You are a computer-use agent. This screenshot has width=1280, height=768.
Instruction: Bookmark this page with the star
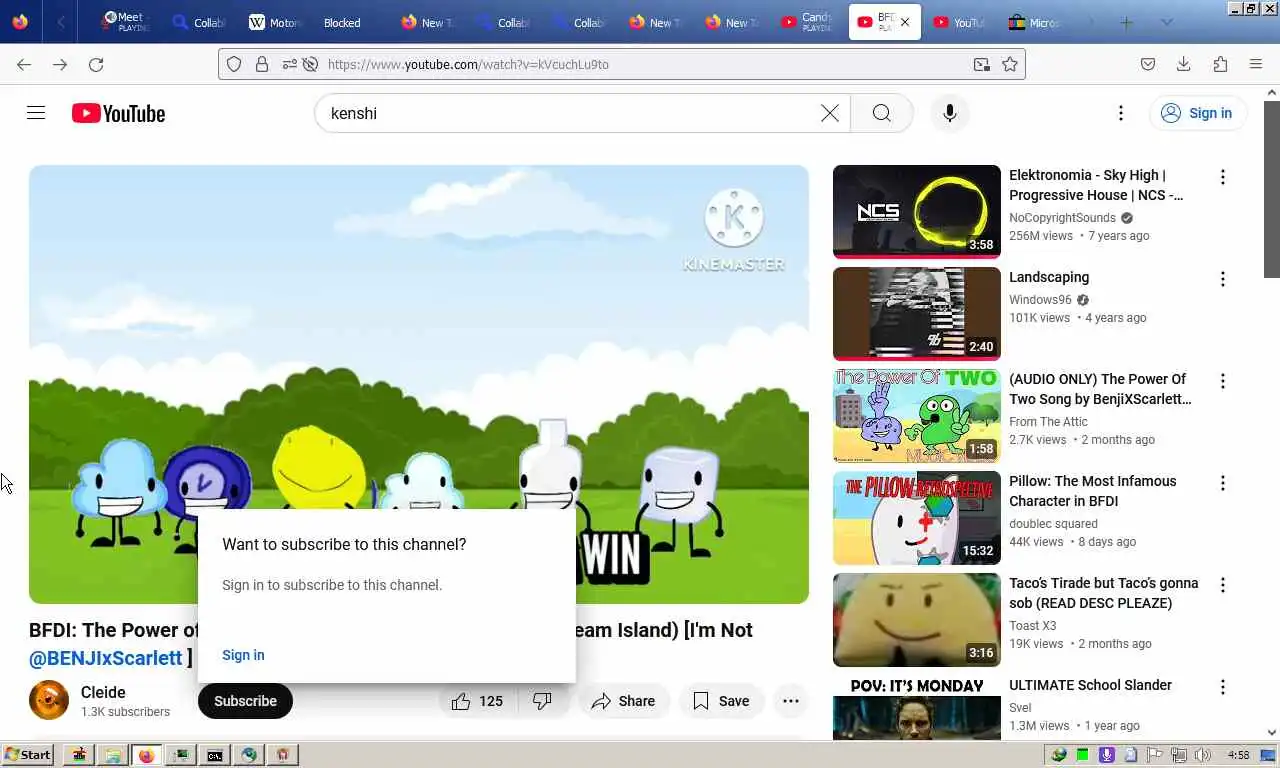coord(1010,64)
